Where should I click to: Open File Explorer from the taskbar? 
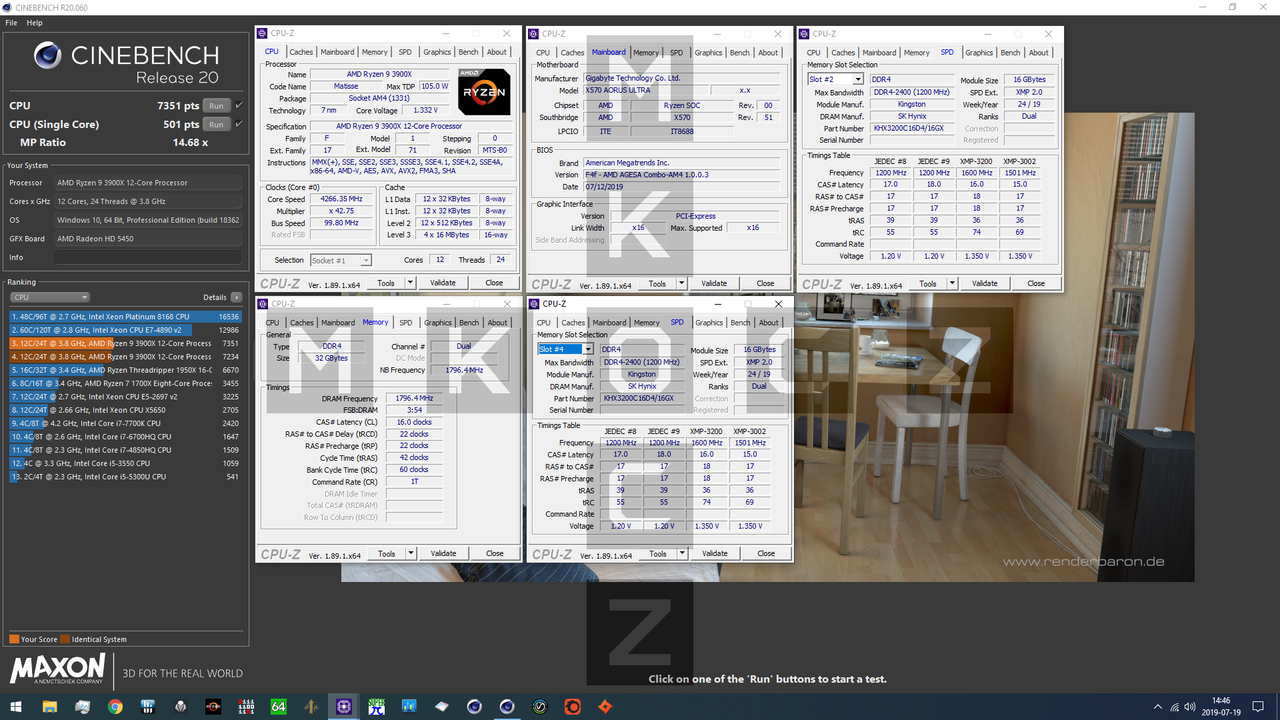point(49,707)
